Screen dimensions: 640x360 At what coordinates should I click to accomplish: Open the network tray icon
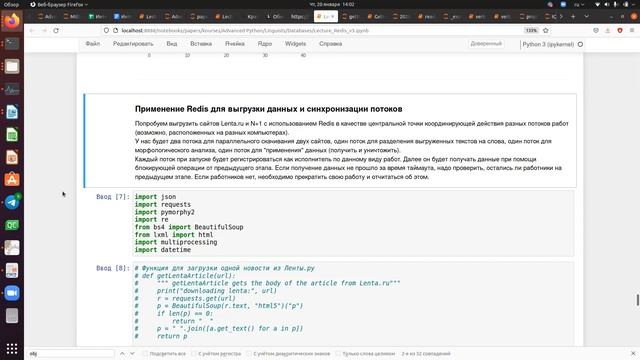point(598,4)
